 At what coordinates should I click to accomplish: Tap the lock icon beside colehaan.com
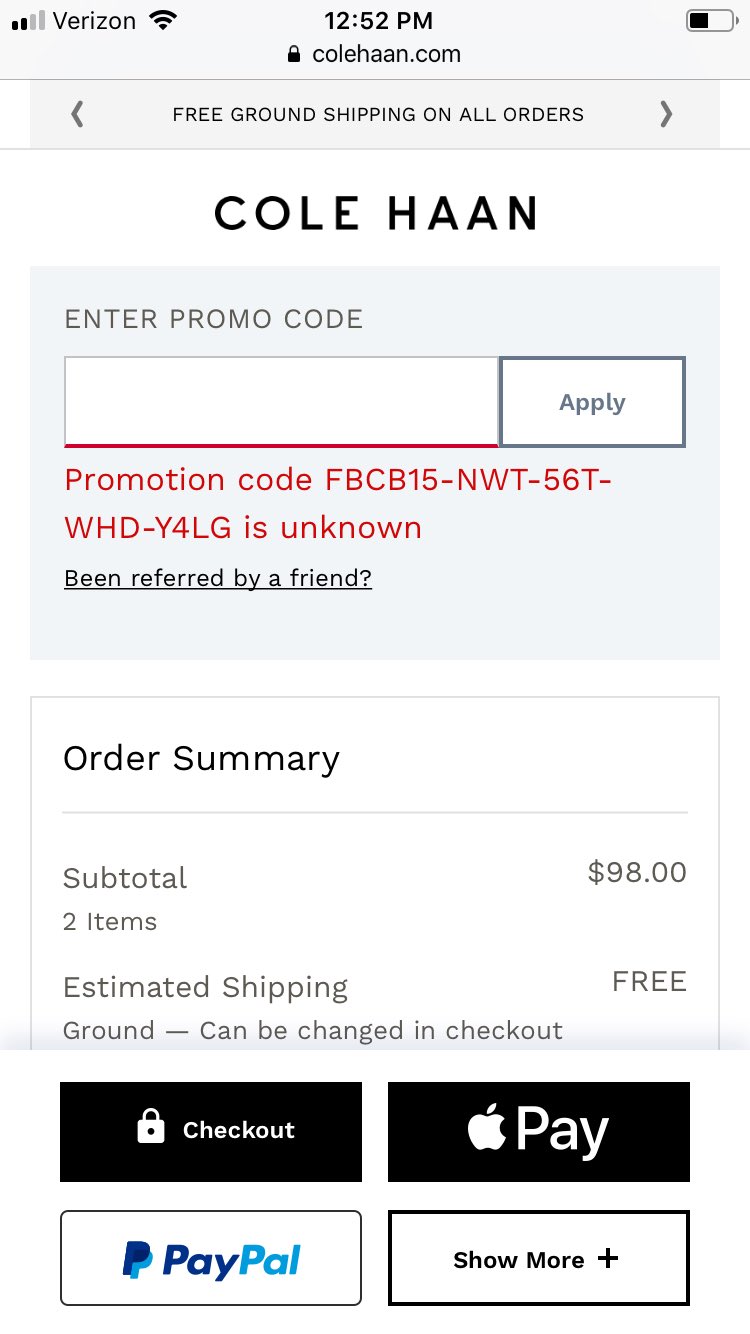[293, 54]
